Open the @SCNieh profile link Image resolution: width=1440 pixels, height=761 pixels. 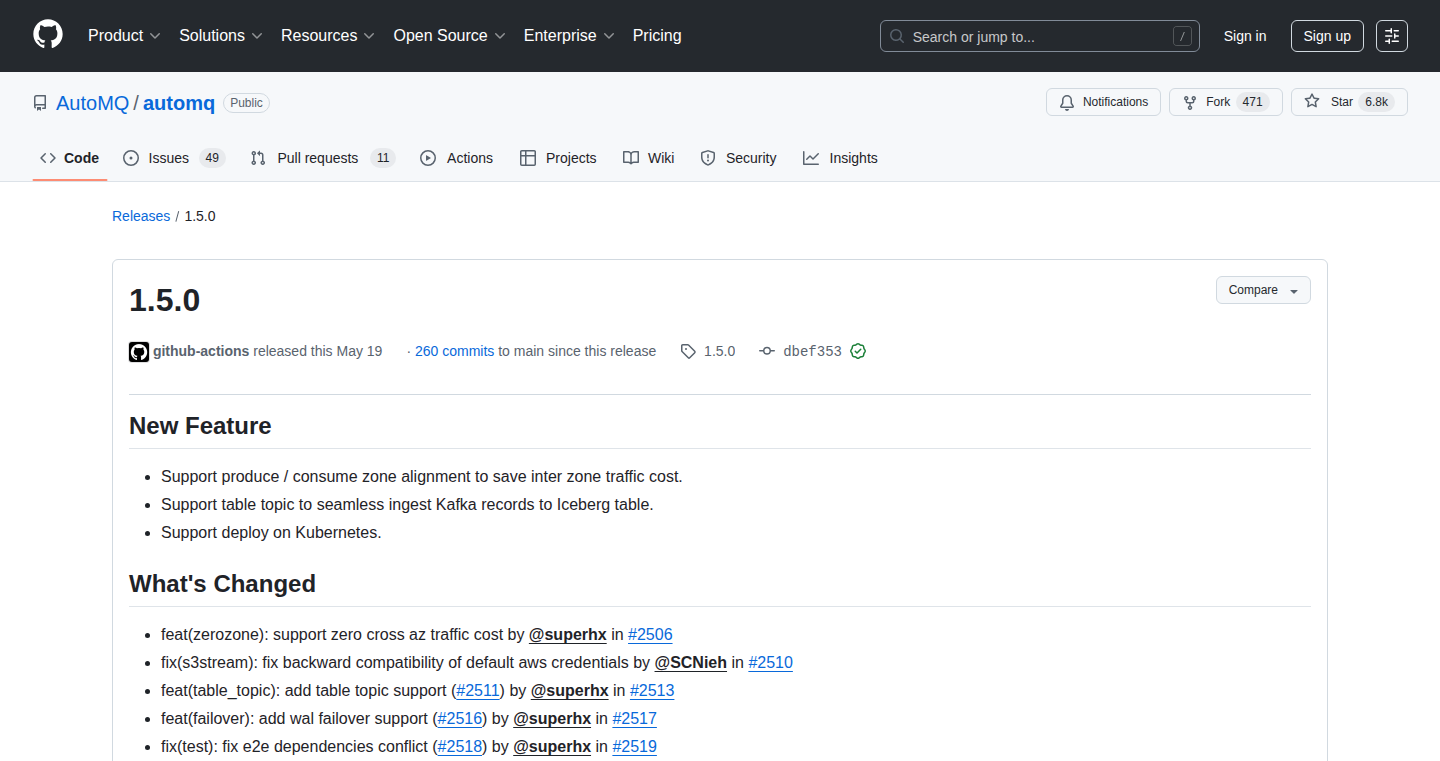click(691, 662)
